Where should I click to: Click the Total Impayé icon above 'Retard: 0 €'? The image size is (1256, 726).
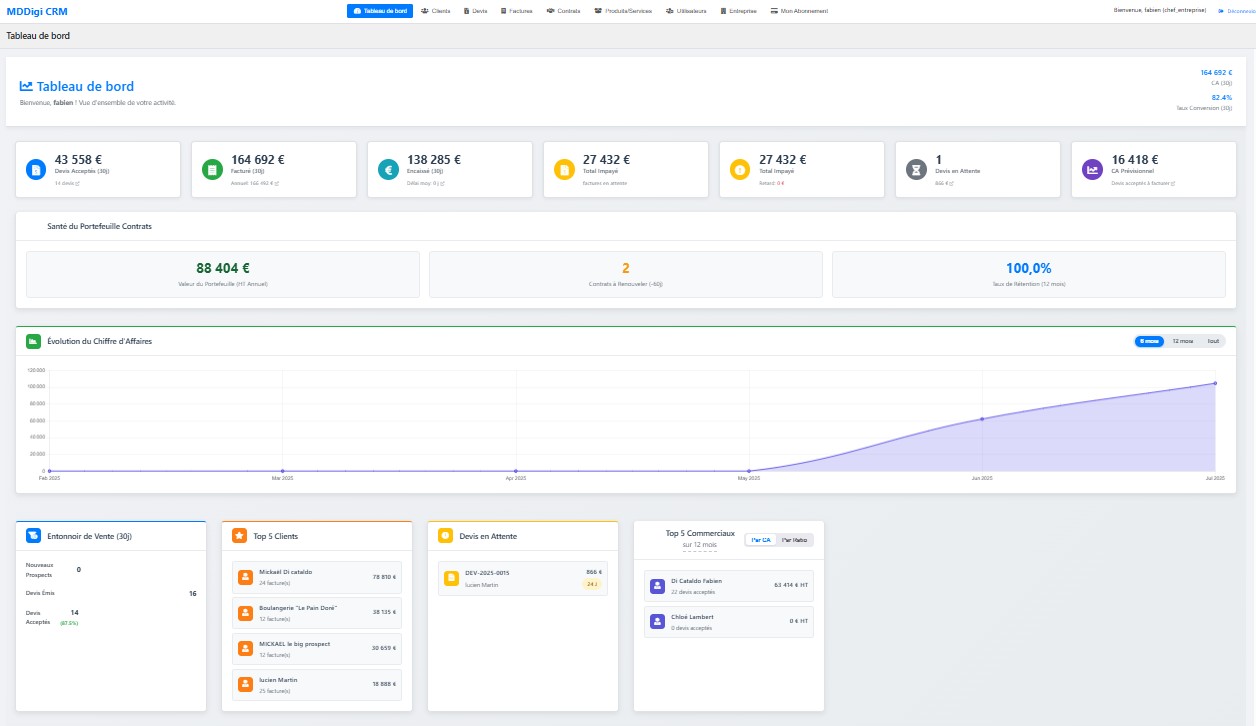(x=740, y=170)
